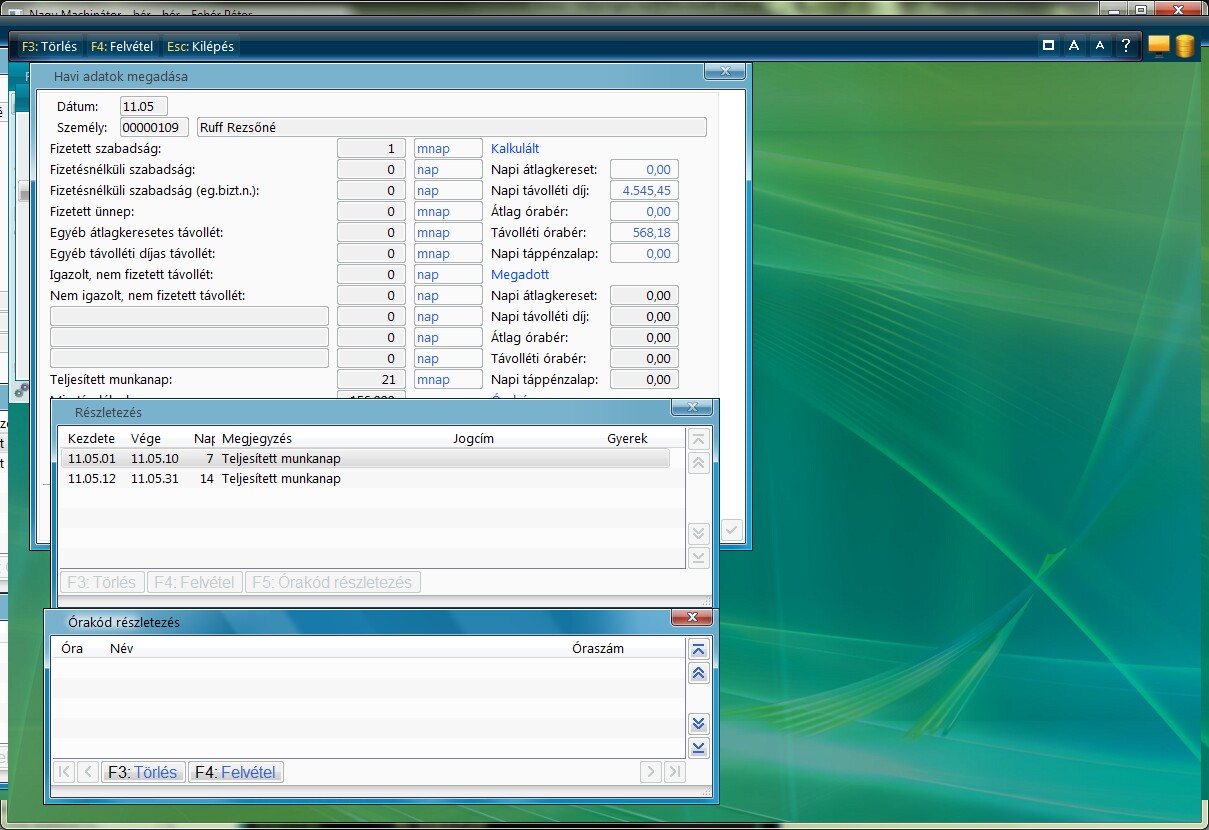Jump to top in Órakód részletezés list
The image size is (1209, 830).
click(x=699, y=649)
